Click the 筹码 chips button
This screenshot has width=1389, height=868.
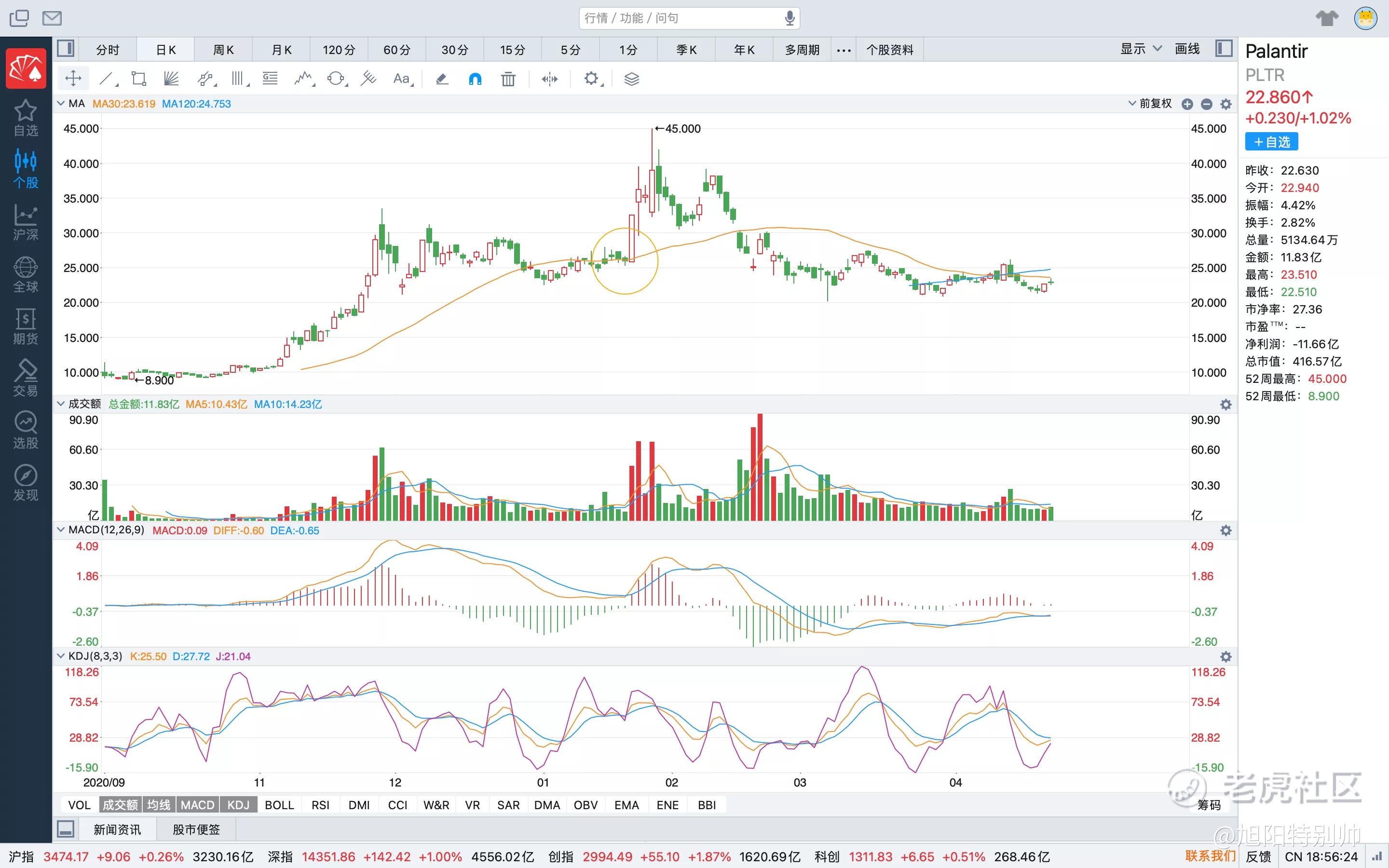[x=1209, y=805]
